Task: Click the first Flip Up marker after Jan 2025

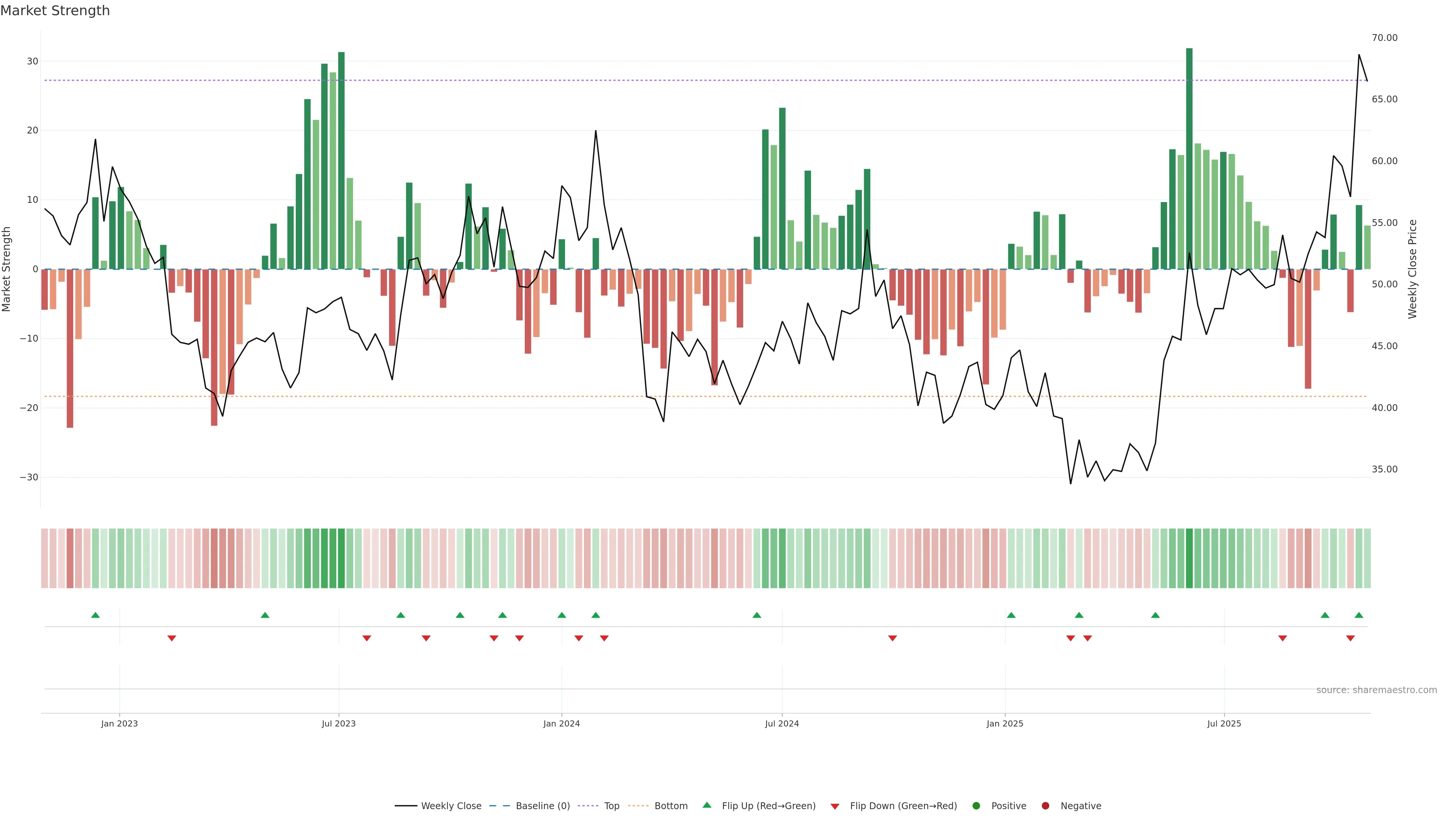Action: point(1011,615)
